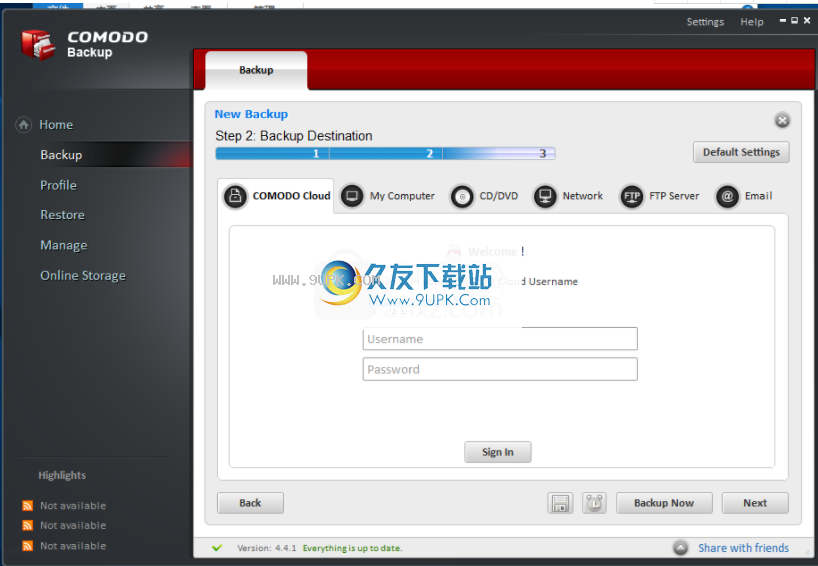Go to the Profile section

pos(58,185)
